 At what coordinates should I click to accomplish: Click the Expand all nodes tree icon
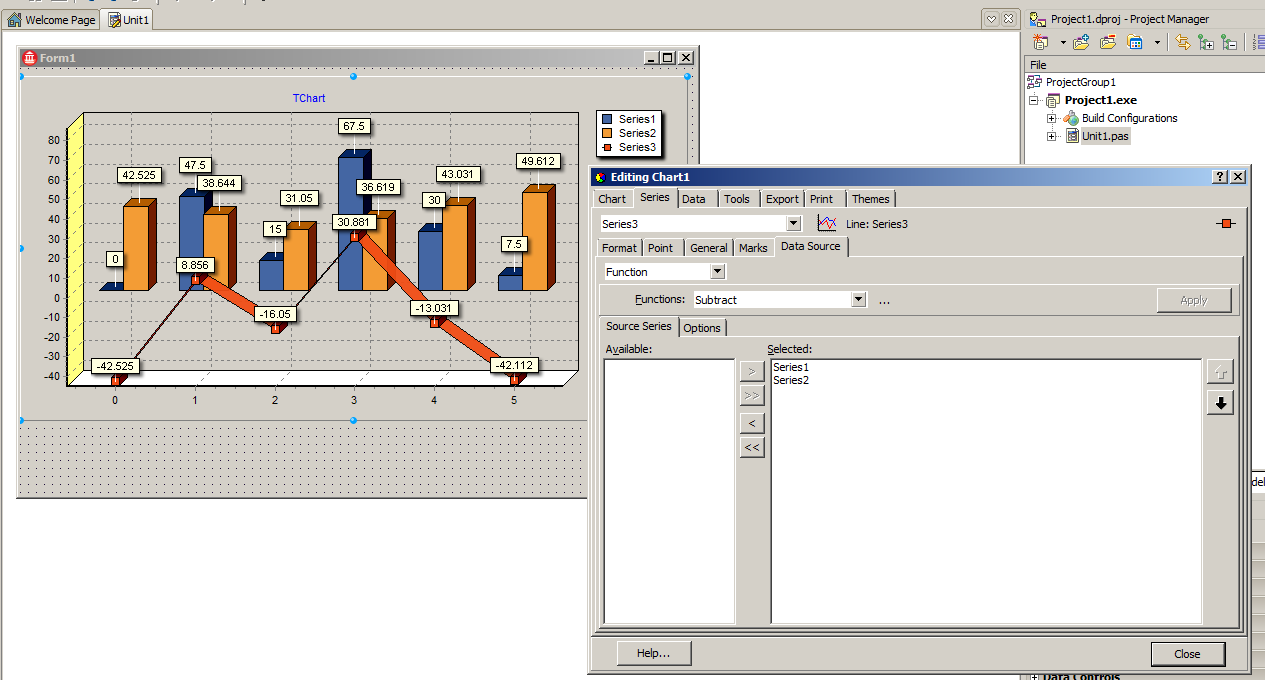point(1206,42)
